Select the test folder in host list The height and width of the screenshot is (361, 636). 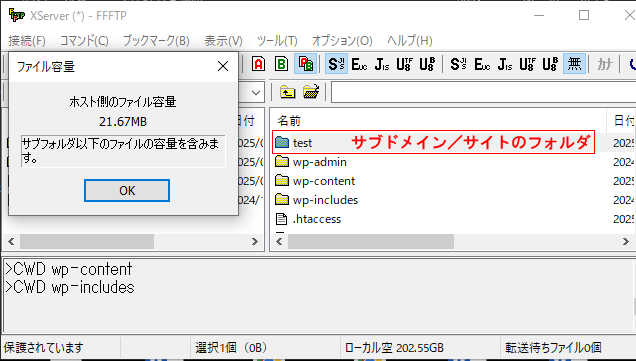[303, 142]
